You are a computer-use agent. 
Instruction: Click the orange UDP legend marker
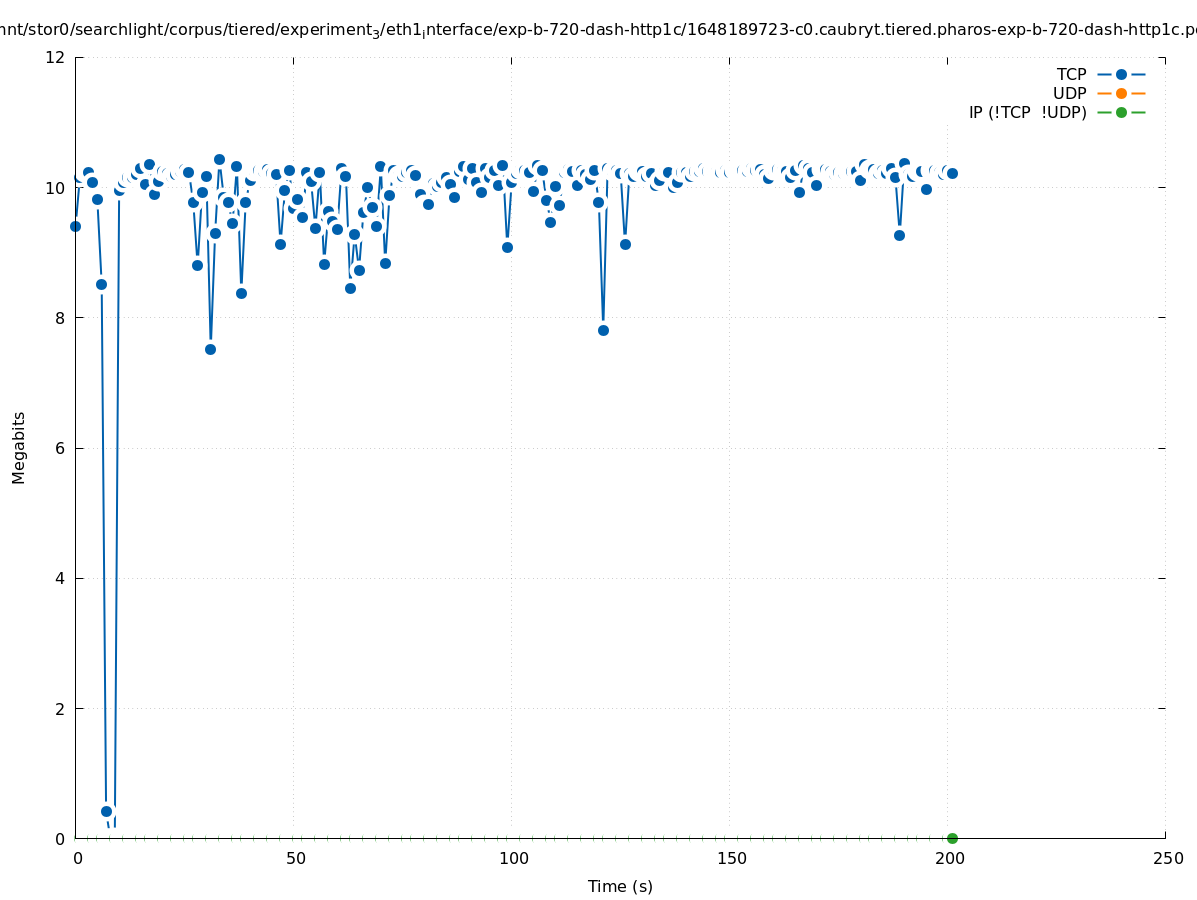(1121, 93)
